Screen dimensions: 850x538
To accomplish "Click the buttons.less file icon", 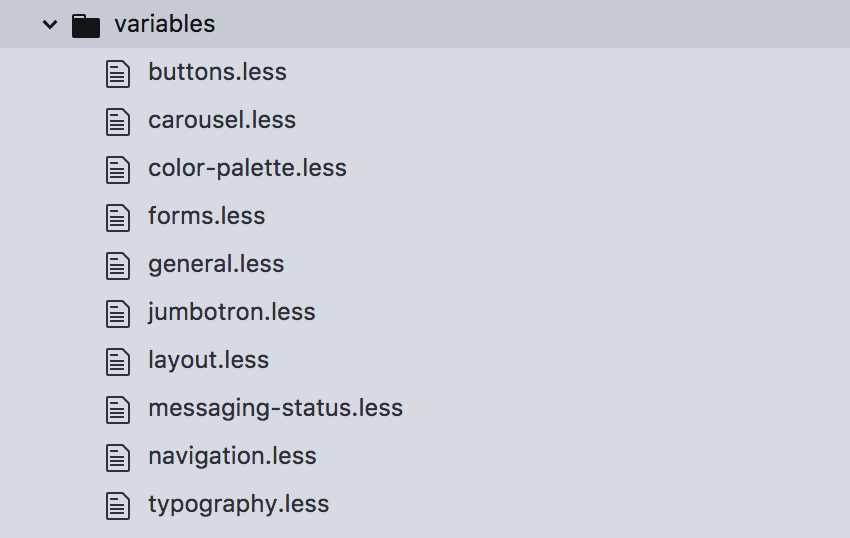I will (x=118, y=73).
